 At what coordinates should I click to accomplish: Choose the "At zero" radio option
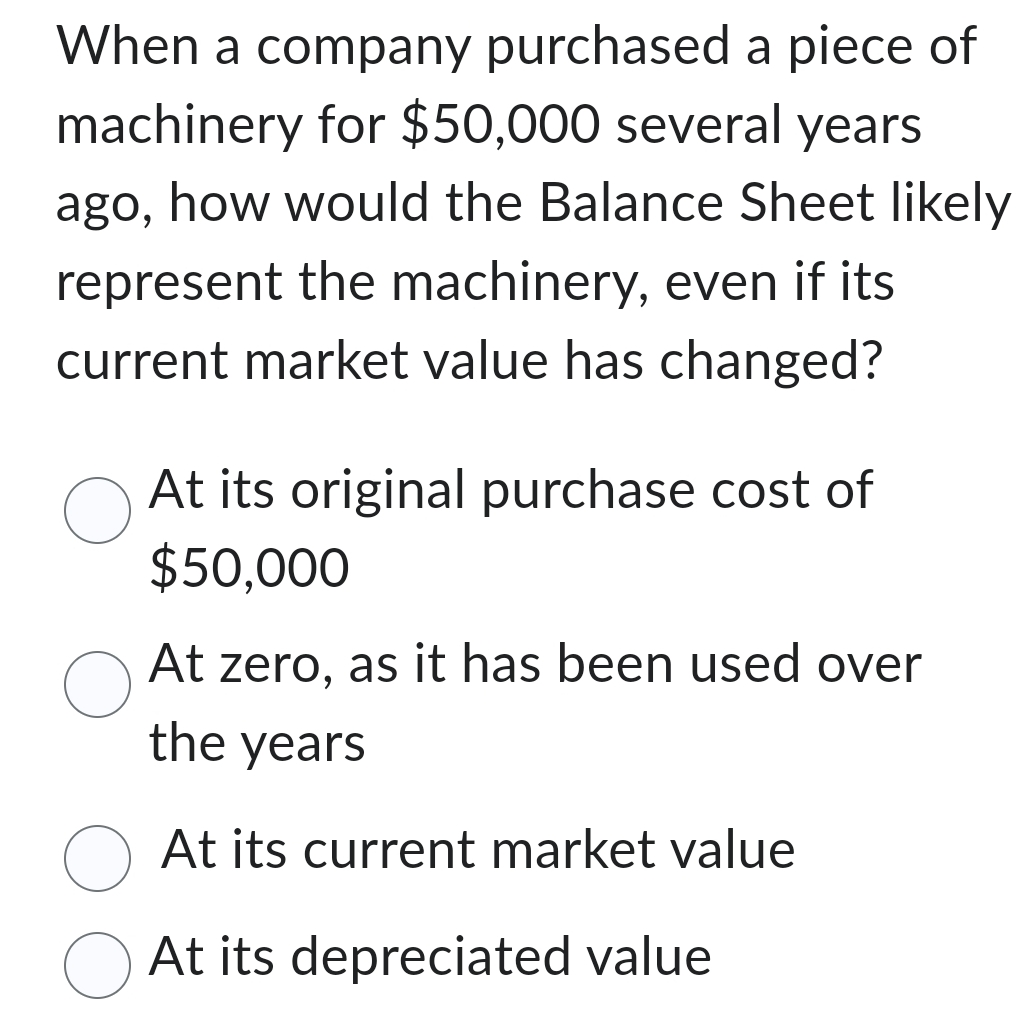(x=97, y=684)
